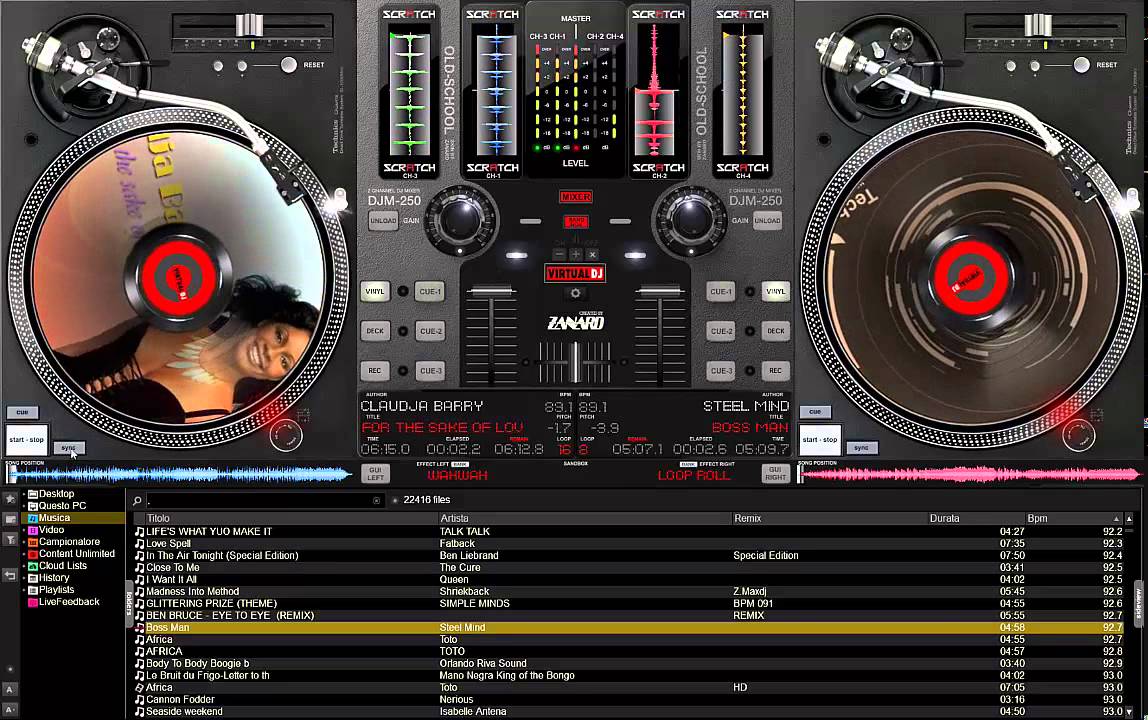Expand the History tree node
The height and width of the screenshot is (720, 1148).
[x=23, y=578]
